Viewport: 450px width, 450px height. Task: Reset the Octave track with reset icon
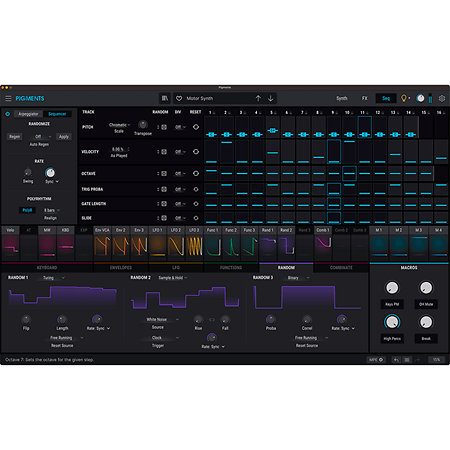coord(196,173)
